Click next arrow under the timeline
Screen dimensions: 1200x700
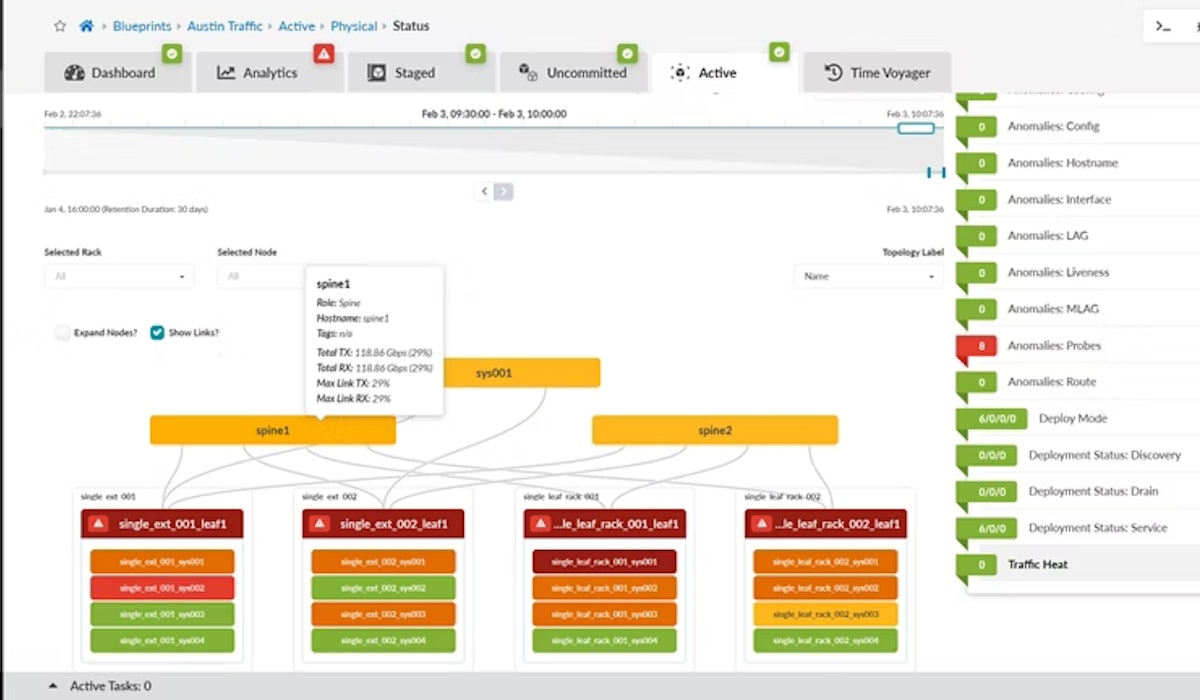click(x=504, y=191)
